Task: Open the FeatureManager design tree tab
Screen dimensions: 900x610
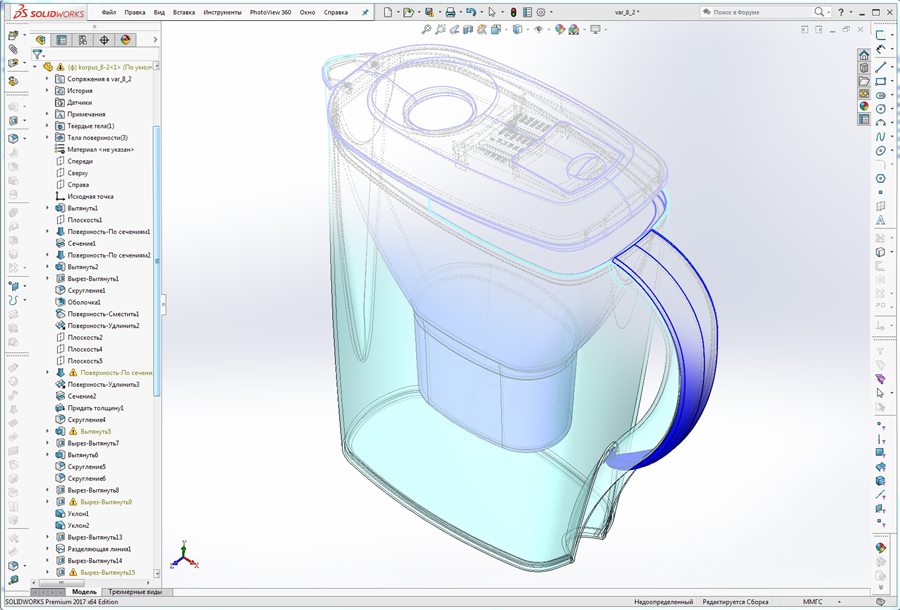Action: coord(40,40)
